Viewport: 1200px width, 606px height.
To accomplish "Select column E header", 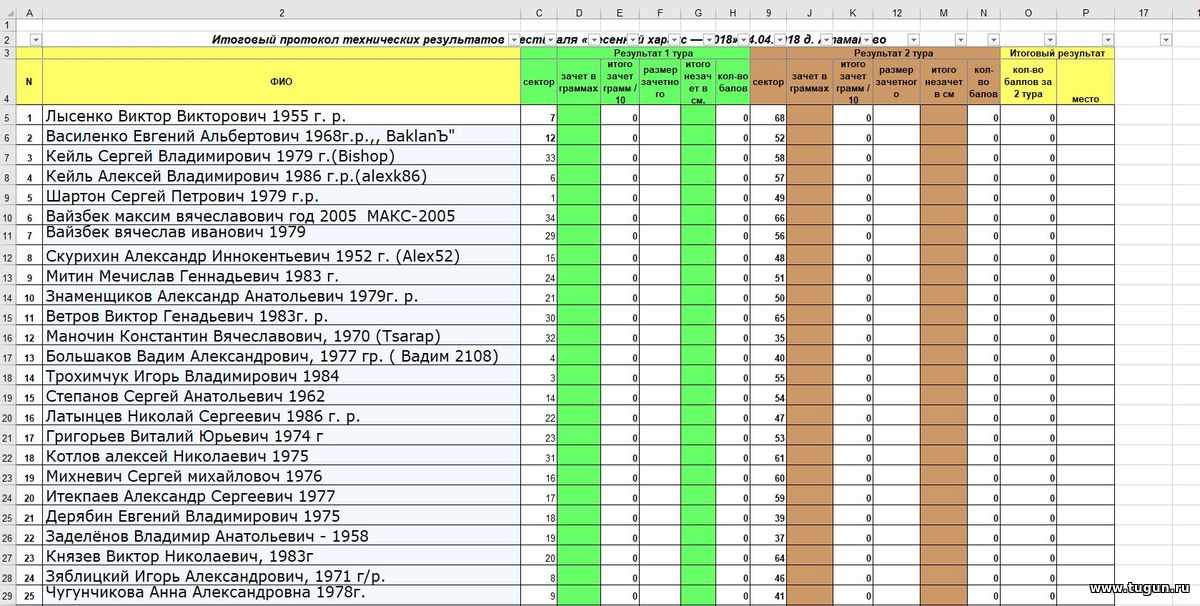I will coord(620,12).
